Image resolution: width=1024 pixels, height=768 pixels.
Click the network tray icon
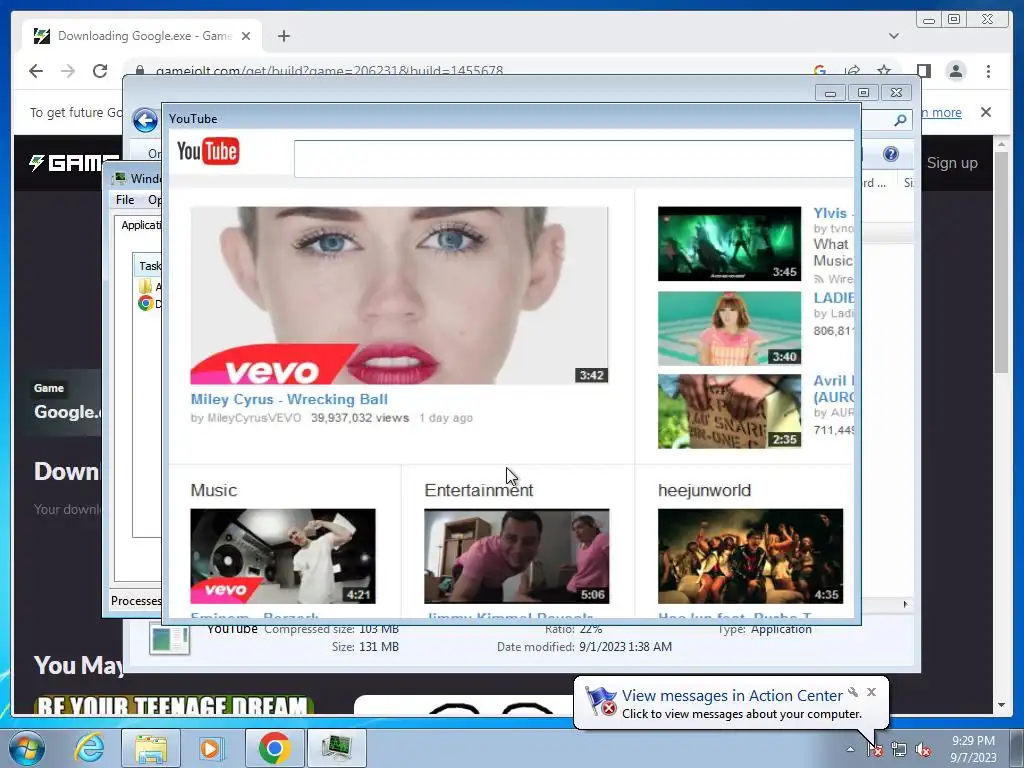tap(899, 750)
